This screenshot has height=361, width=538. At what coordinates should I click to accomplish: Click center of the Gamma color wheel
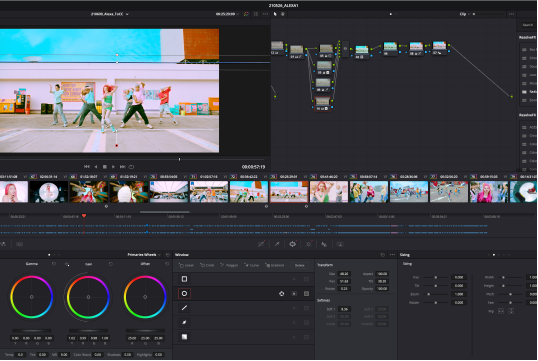pyautogui.click(x=32, y=297)
